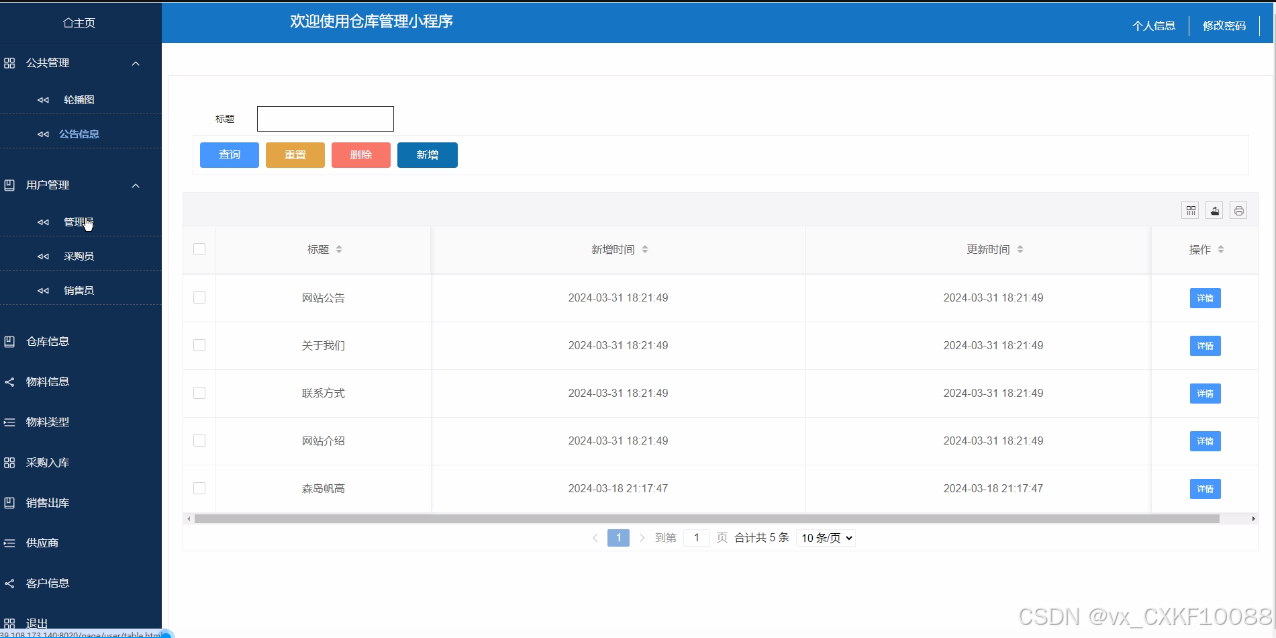Open 详情 for the 关于我们 row
The width and height of the screenshot is (1276, 638).
tap(1205, 346)
